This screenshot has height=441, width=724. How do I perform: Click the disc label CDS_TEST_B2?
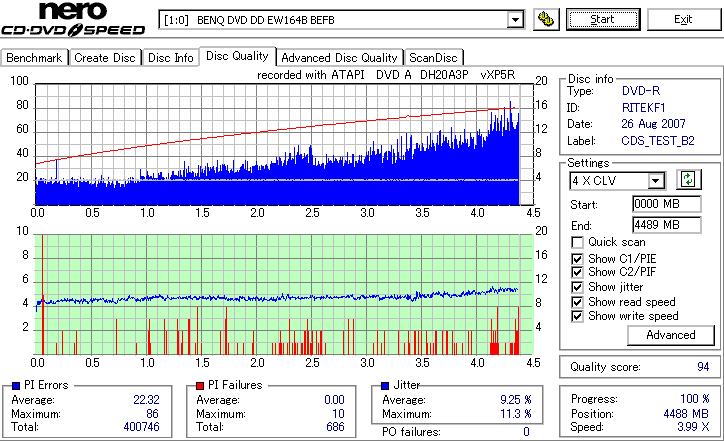658,140
